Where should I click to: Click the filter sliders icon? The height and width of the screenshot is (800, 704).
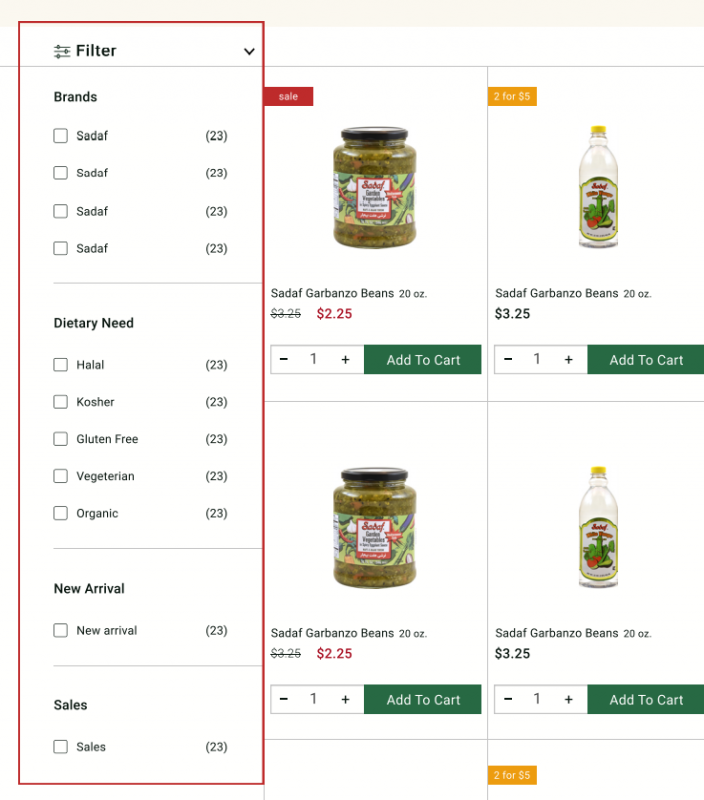tap(62, 51)
